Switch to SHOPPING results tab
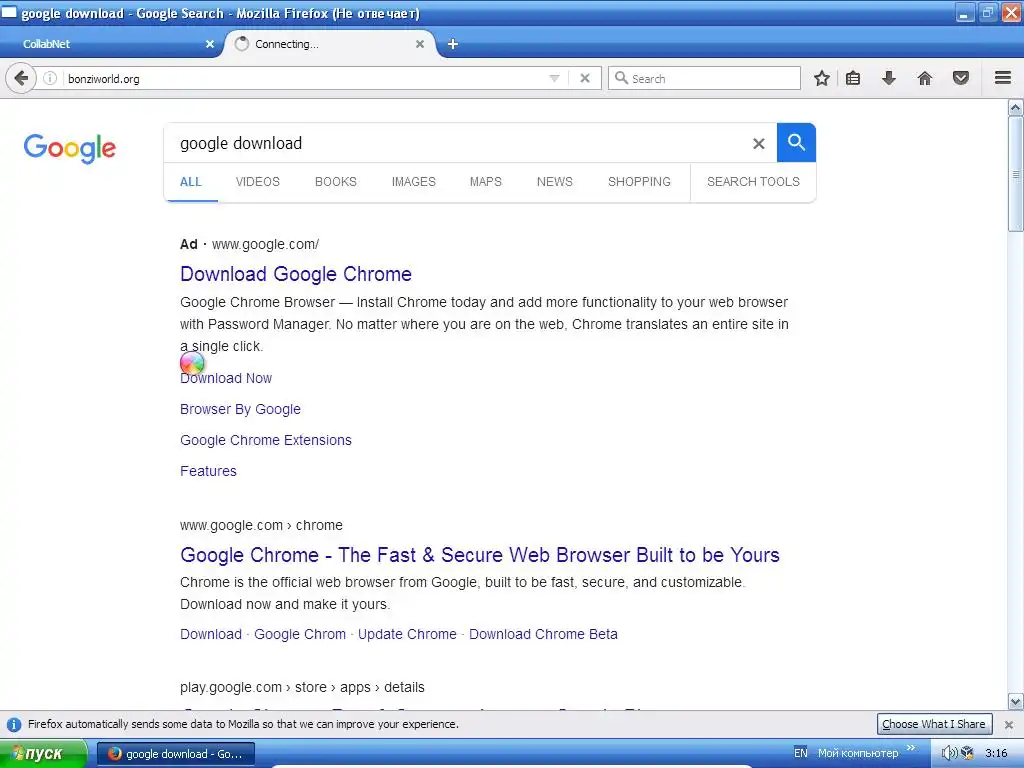This screenshot has height=768, width=1024. coord(639,182)
